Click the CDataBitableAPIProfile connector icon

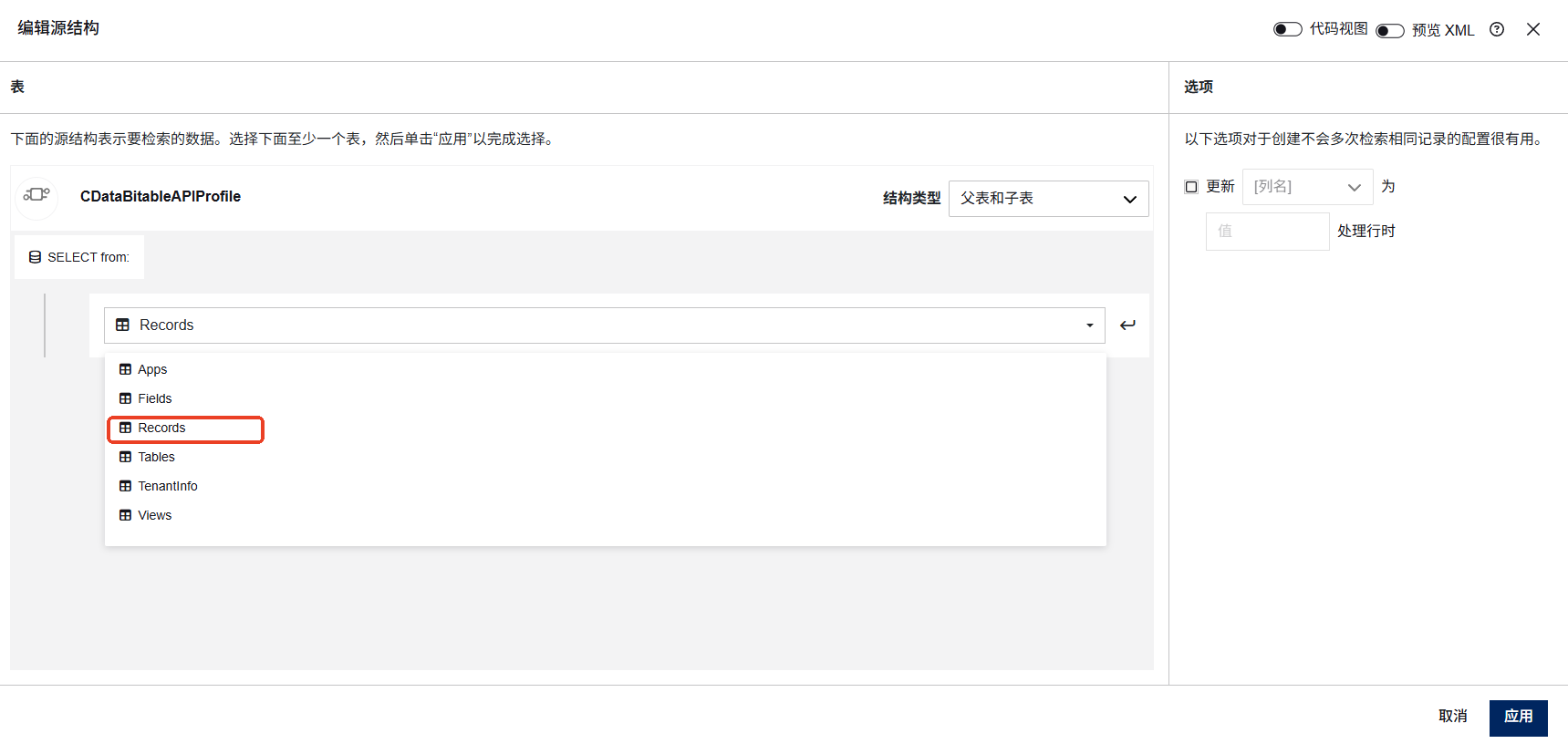coord(36,195)
